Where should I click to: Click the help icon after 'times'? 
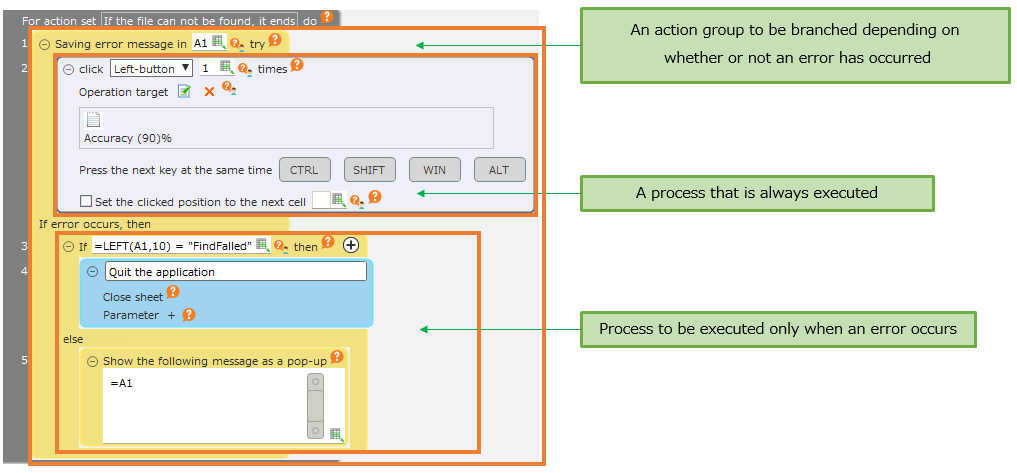coord(296,66)
